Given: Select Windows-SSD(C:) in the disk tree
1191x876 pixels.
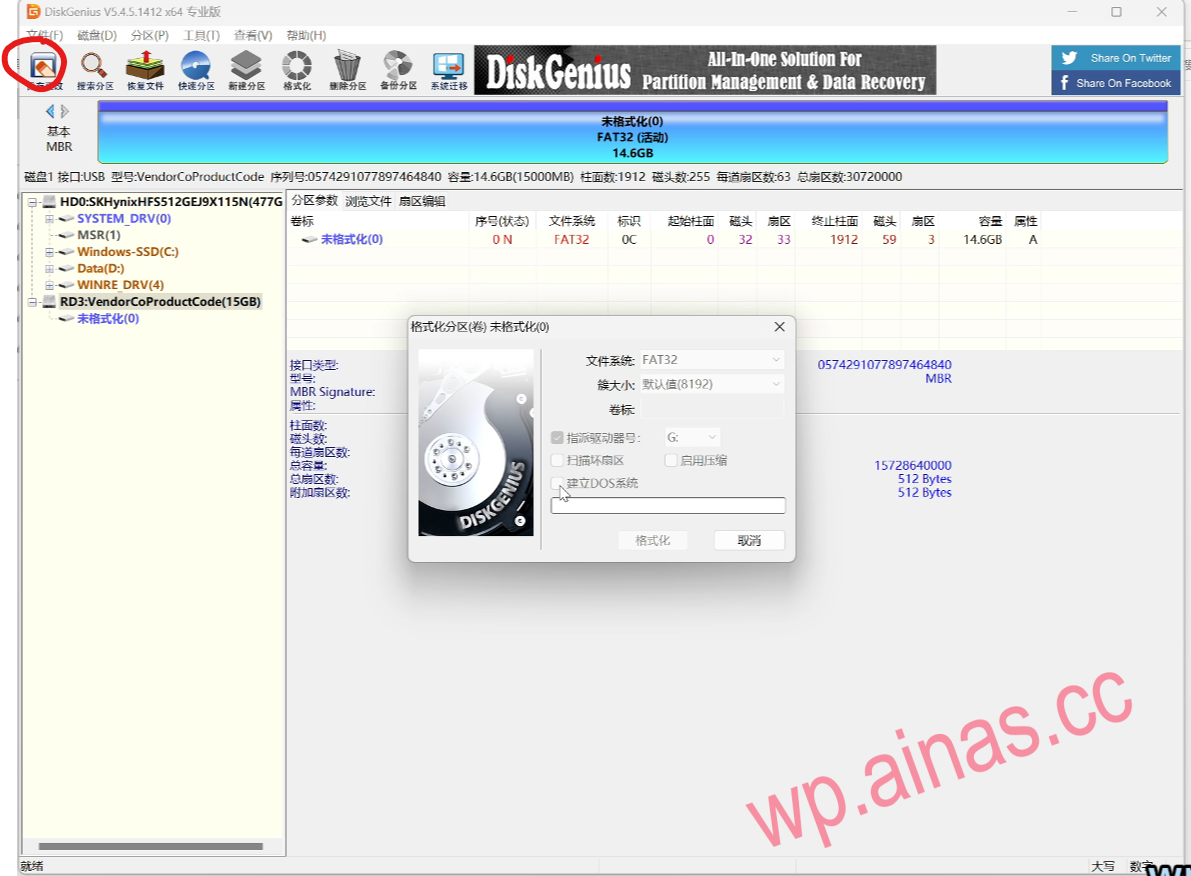Looking at the screenshot, I should tap(128, 251).
